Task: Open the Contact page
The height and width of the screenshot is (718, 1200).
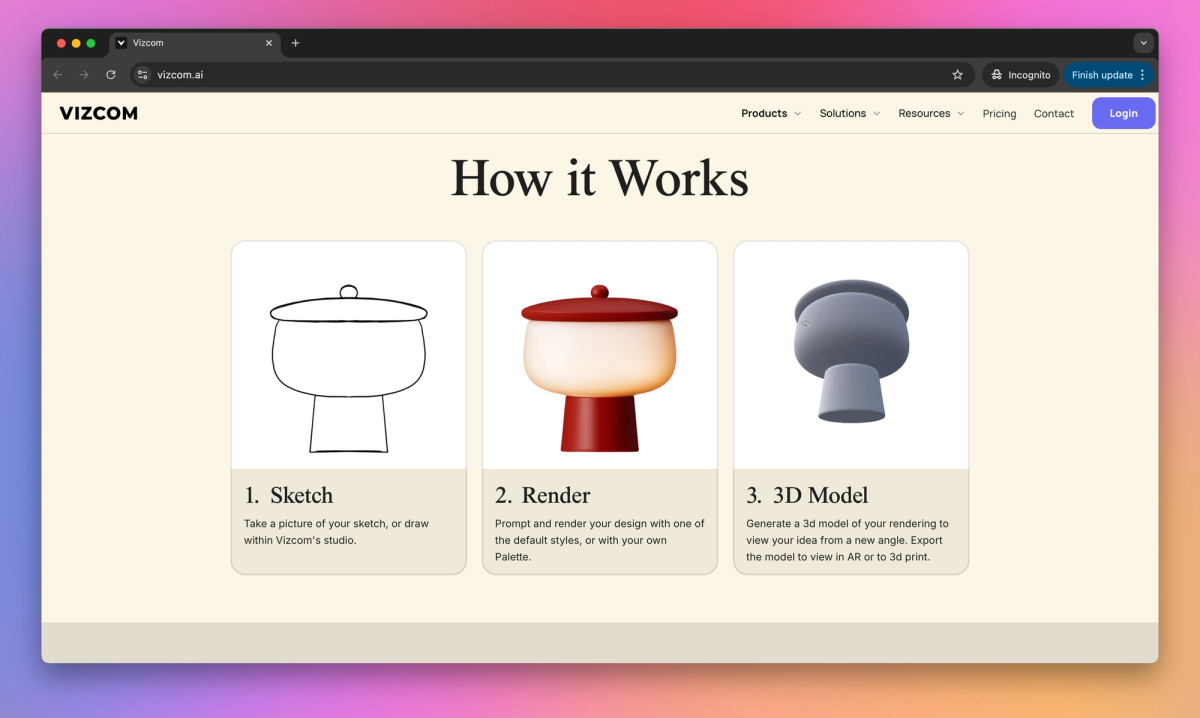Action: tap(1054, 114)
